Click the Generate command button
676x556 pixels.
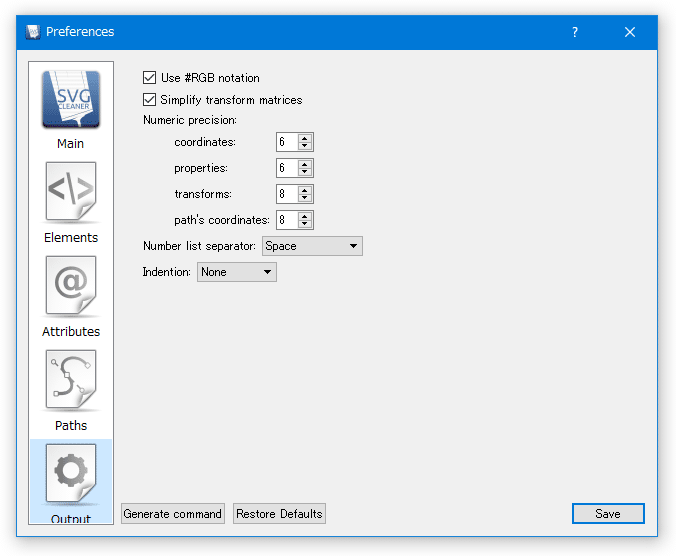(172, 514)
